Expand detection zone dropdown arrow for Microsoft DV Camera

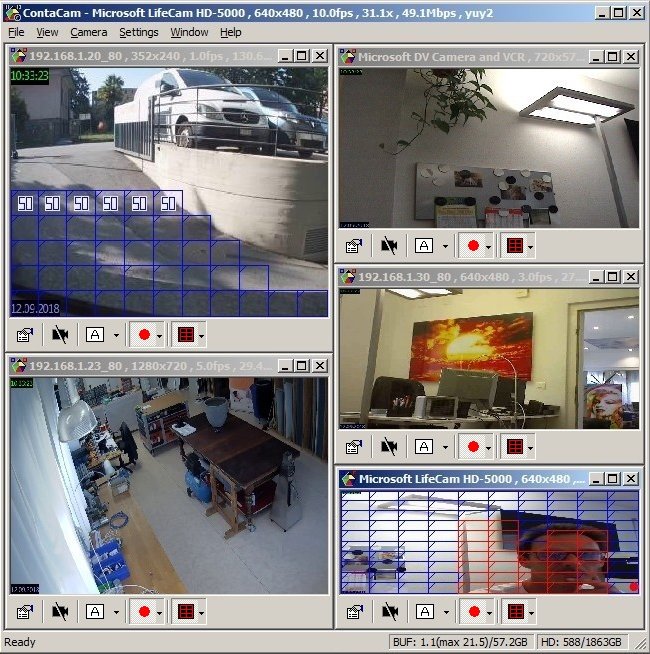[x=530, y=247]
